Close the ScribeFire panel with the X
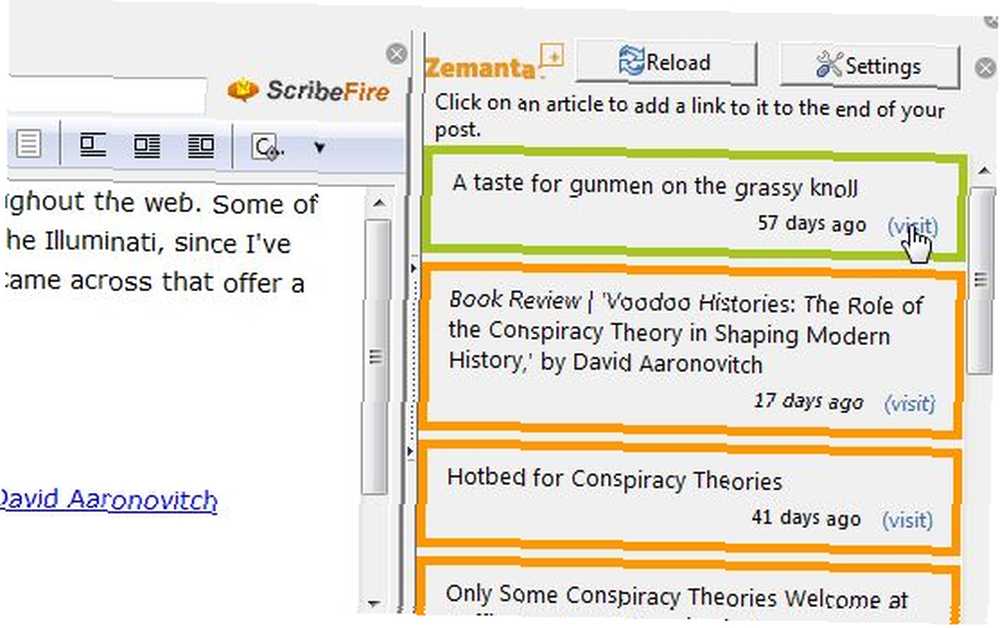This screenshot has height=628, width=1000. (397, 54)
